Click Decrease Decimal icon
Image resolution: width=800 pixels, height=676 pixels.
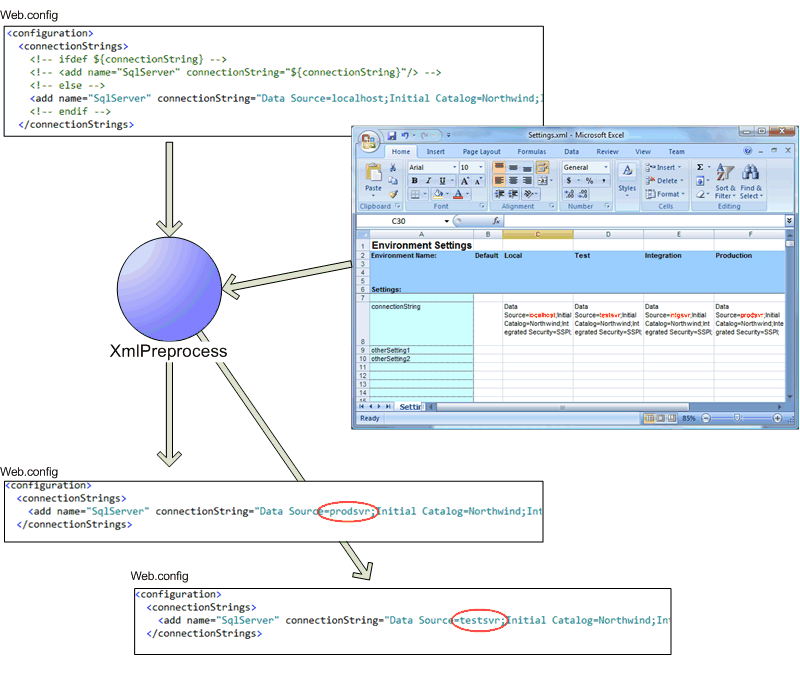[x=583, y=194]
